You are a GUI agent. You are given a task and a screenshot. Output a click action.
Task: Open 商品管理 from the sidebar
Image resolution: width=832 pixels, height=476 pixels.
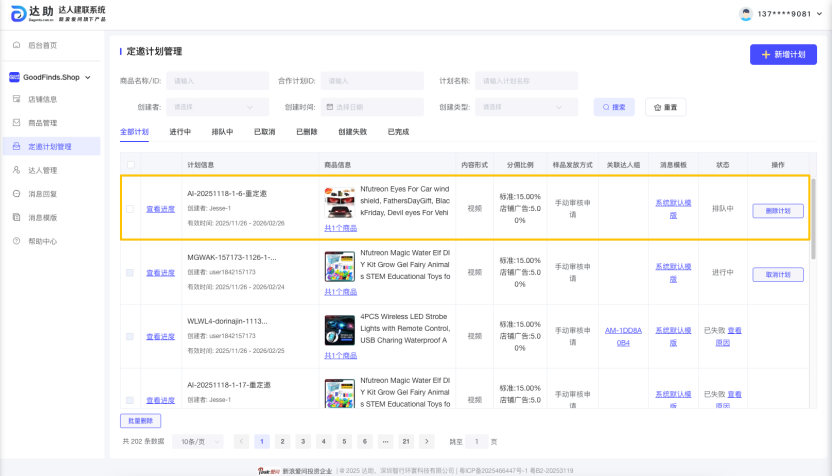pyautogui.click(x=42, y=122)
